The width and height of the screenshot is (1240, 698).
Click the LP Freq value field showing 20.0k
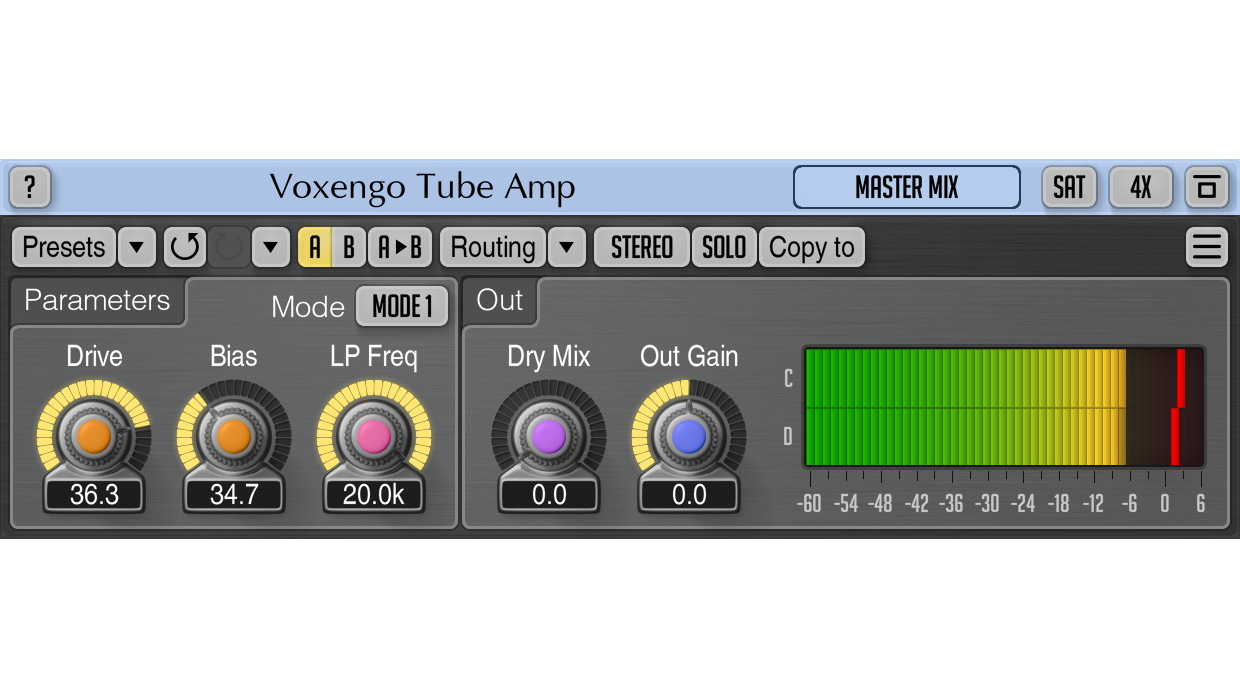(374, 494)
